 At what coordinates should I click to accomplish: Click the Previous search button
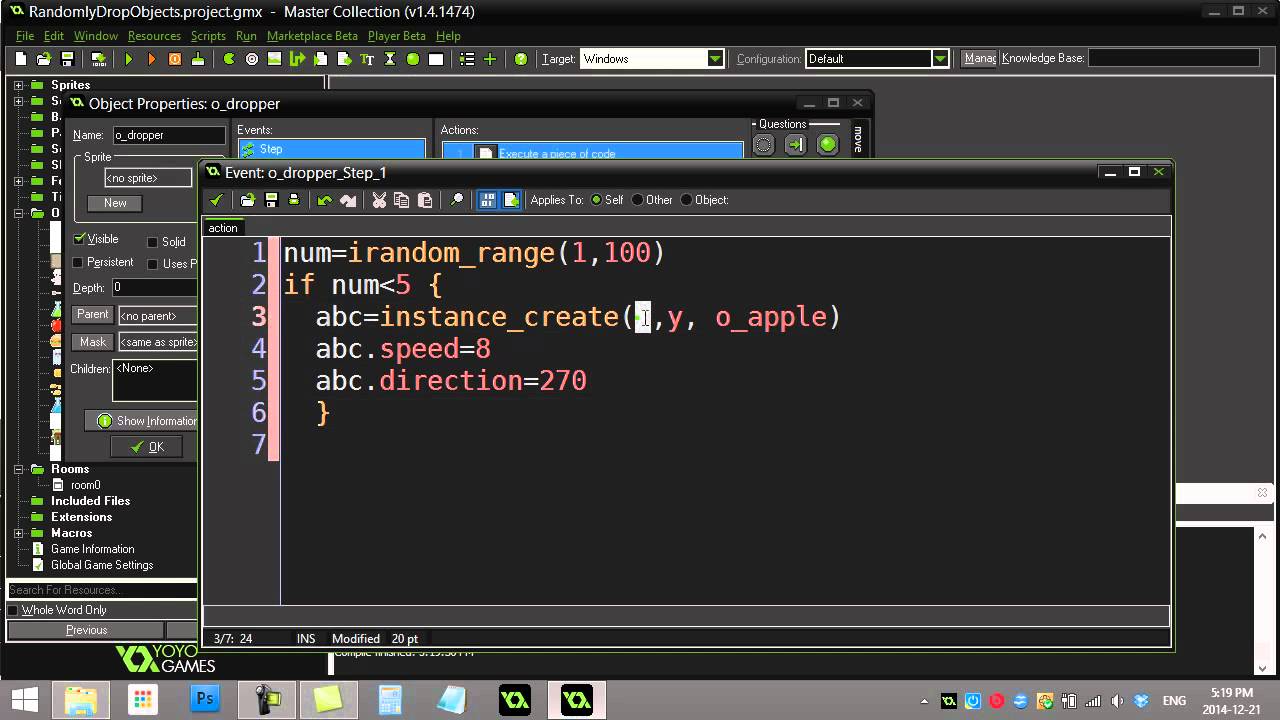pyautogui.click(x=87, y=630)
